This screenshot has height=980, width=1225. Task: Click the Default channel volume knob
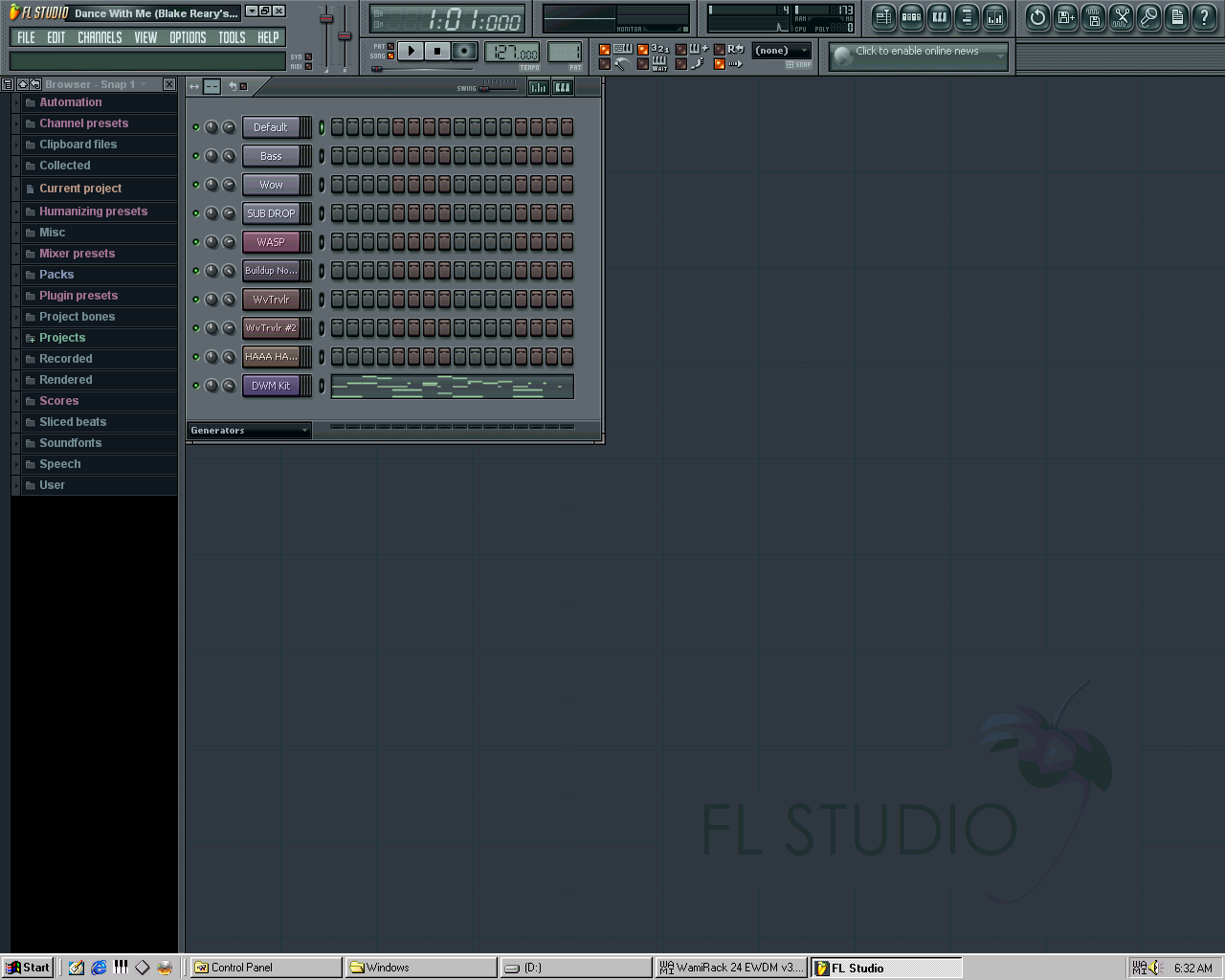(229, 127)
